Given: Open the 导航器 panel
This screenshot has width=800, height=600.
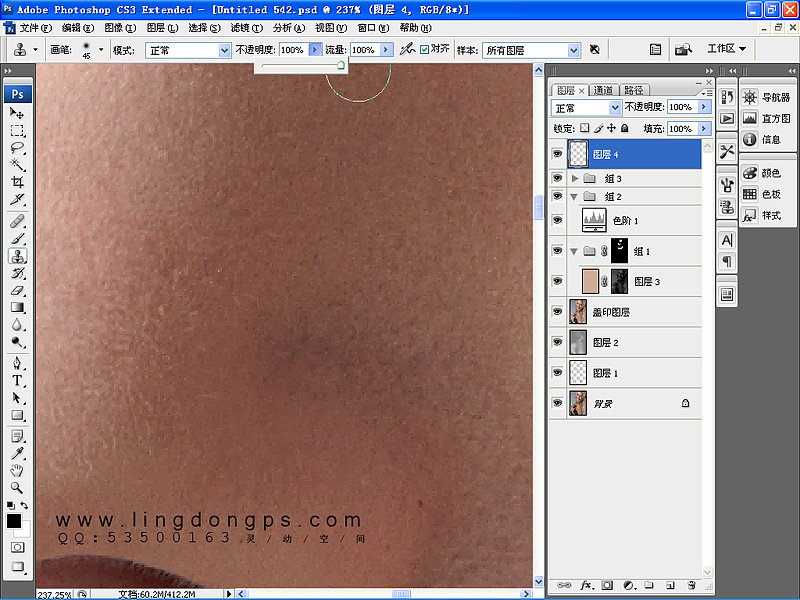Looking at the screenshot, I should point(766,97).
